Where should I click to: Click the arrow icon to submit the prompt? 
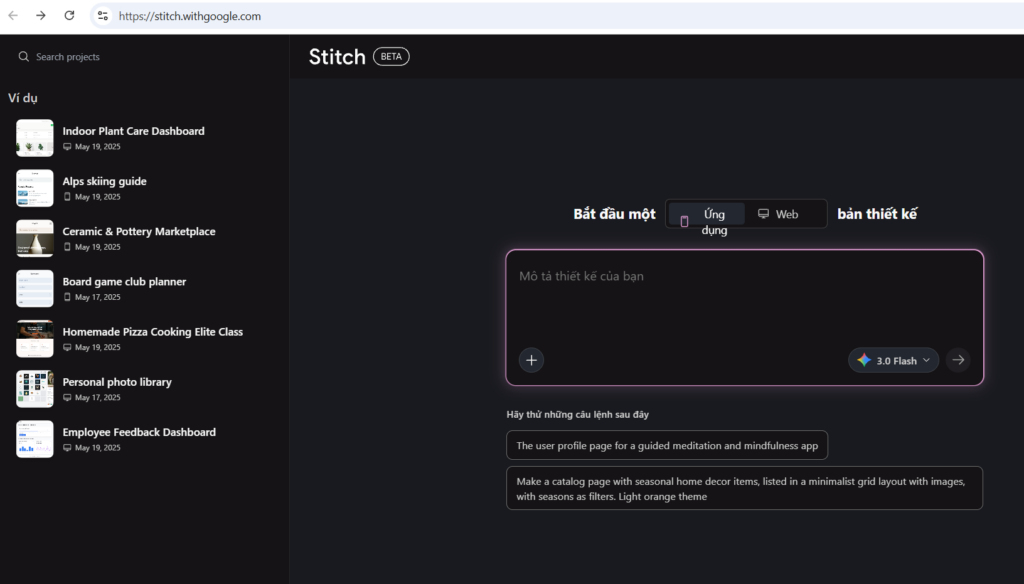[x=958, y=359]
